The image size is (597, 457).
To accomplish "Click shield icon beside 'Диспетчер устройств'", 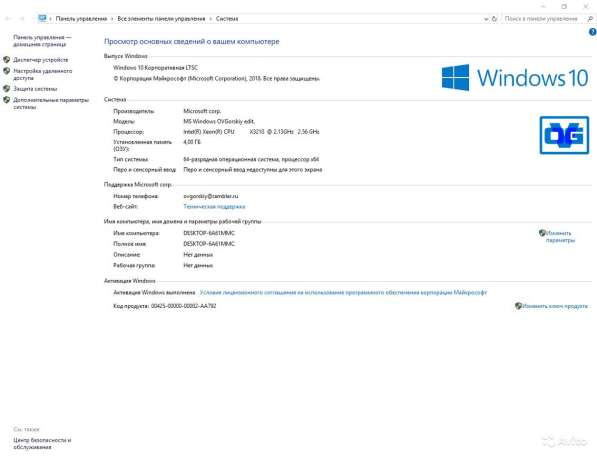I will [x=6, y=59].
